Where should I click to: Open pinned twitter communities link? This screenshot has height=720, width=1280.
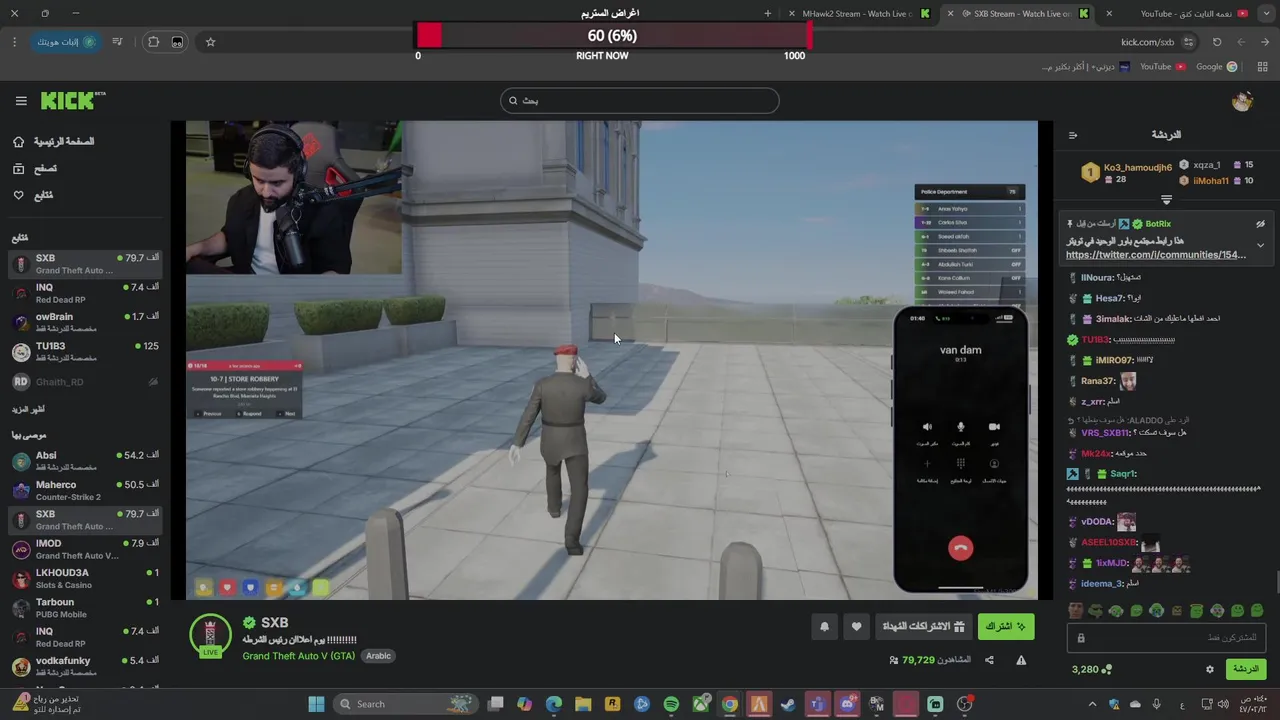[1156, 255]
